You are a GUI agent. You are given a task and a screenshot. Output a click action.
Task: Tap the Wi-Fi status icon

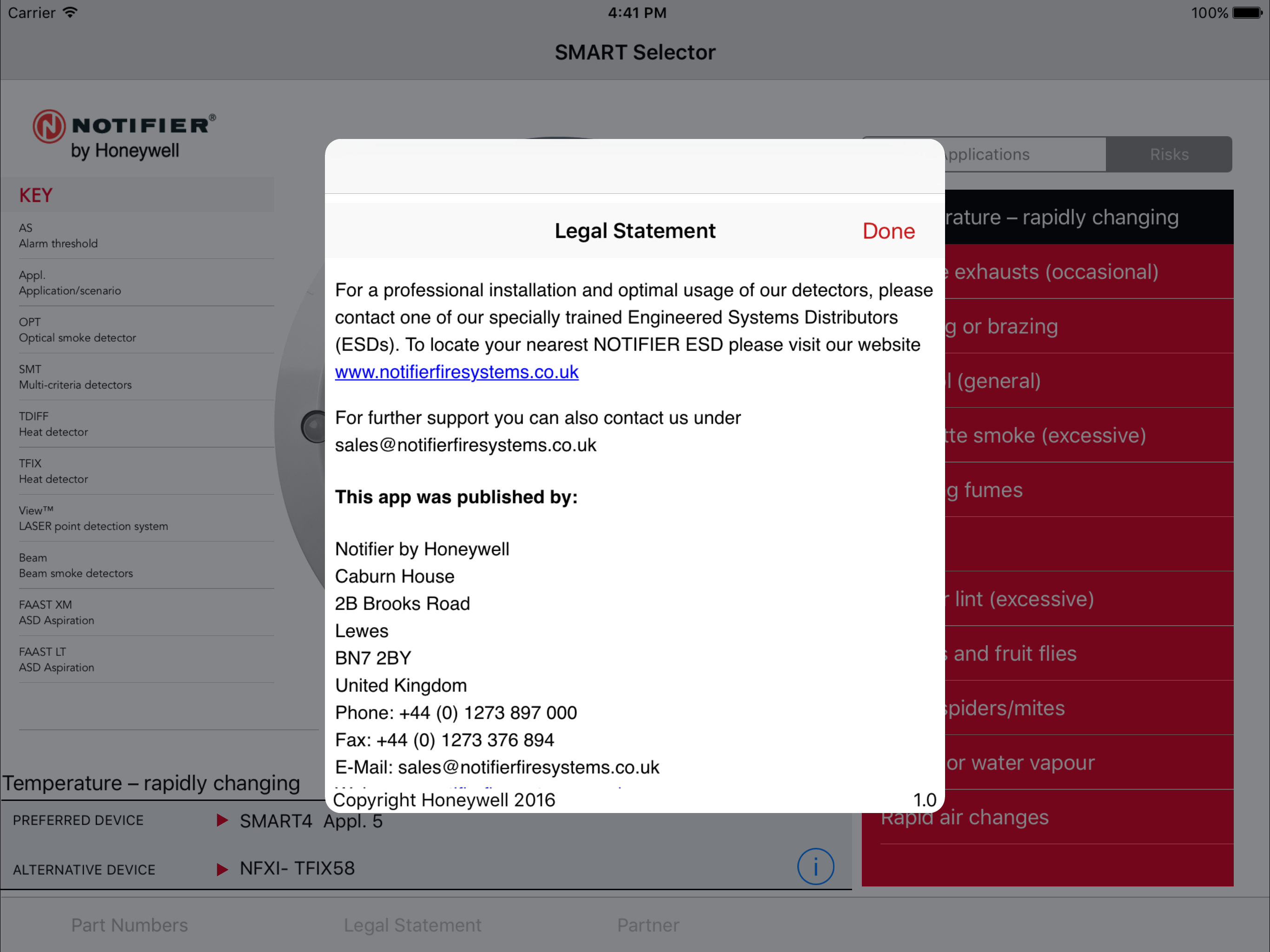coord(70,13)
